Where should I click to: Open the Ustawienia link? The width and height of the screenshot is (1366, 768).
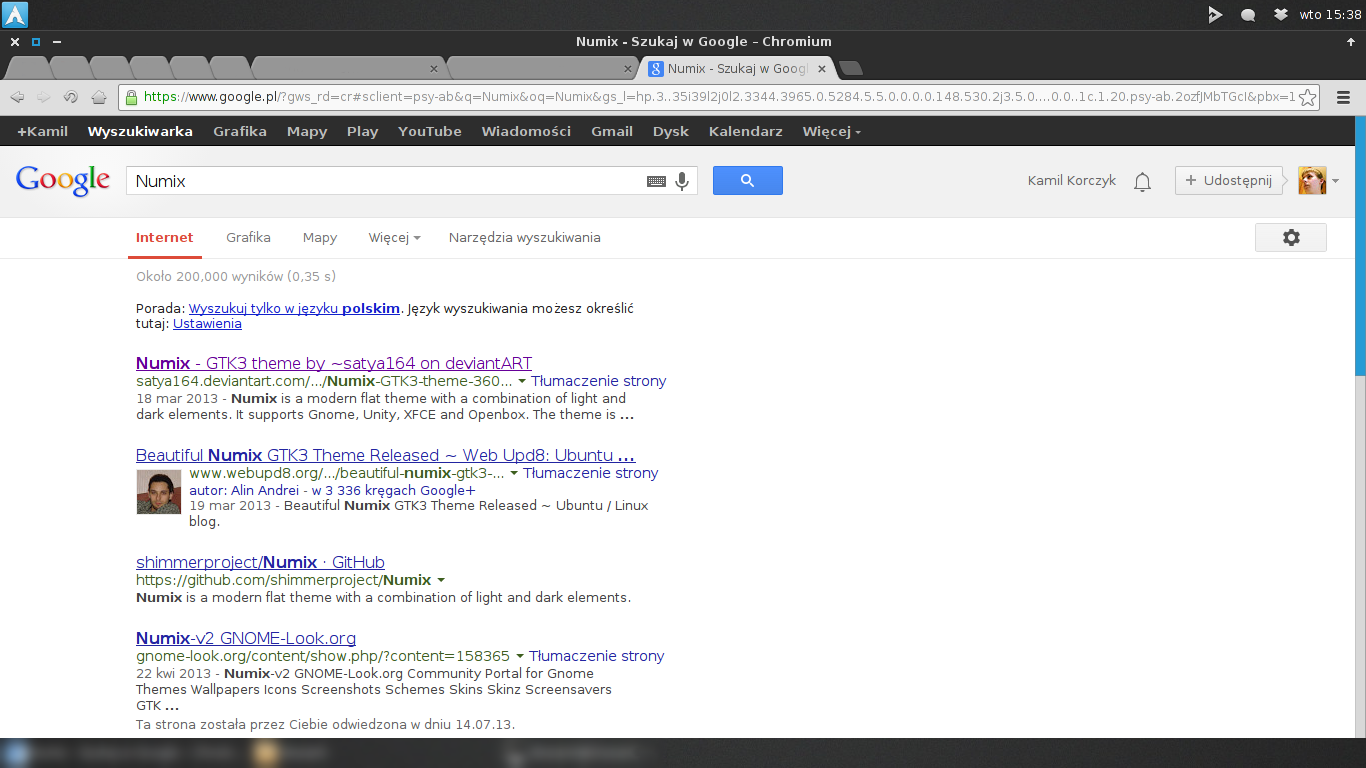point(207,324)
